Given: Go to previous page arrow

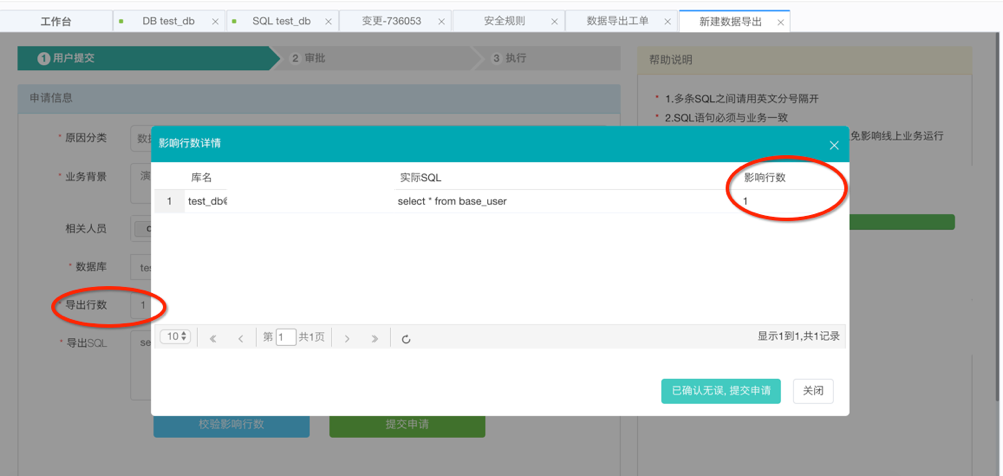Looking at the screenshot, I should pyautogui.click(x=241, y=338).
